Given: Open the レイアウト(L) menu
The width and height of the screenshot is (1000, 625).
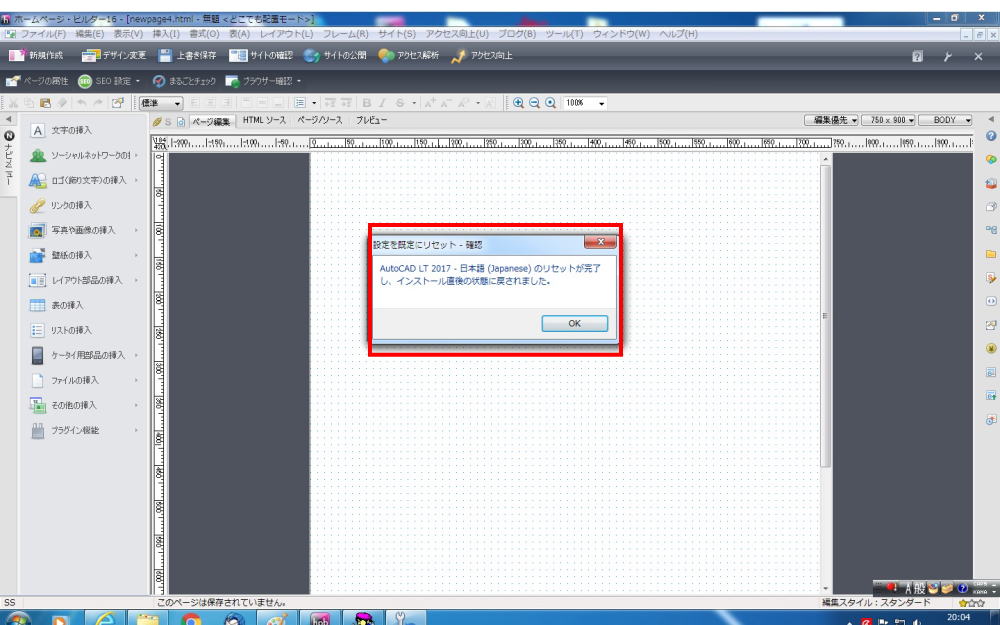Looking at the screenshot, I should pyautogui.click(x=286, y=34).
